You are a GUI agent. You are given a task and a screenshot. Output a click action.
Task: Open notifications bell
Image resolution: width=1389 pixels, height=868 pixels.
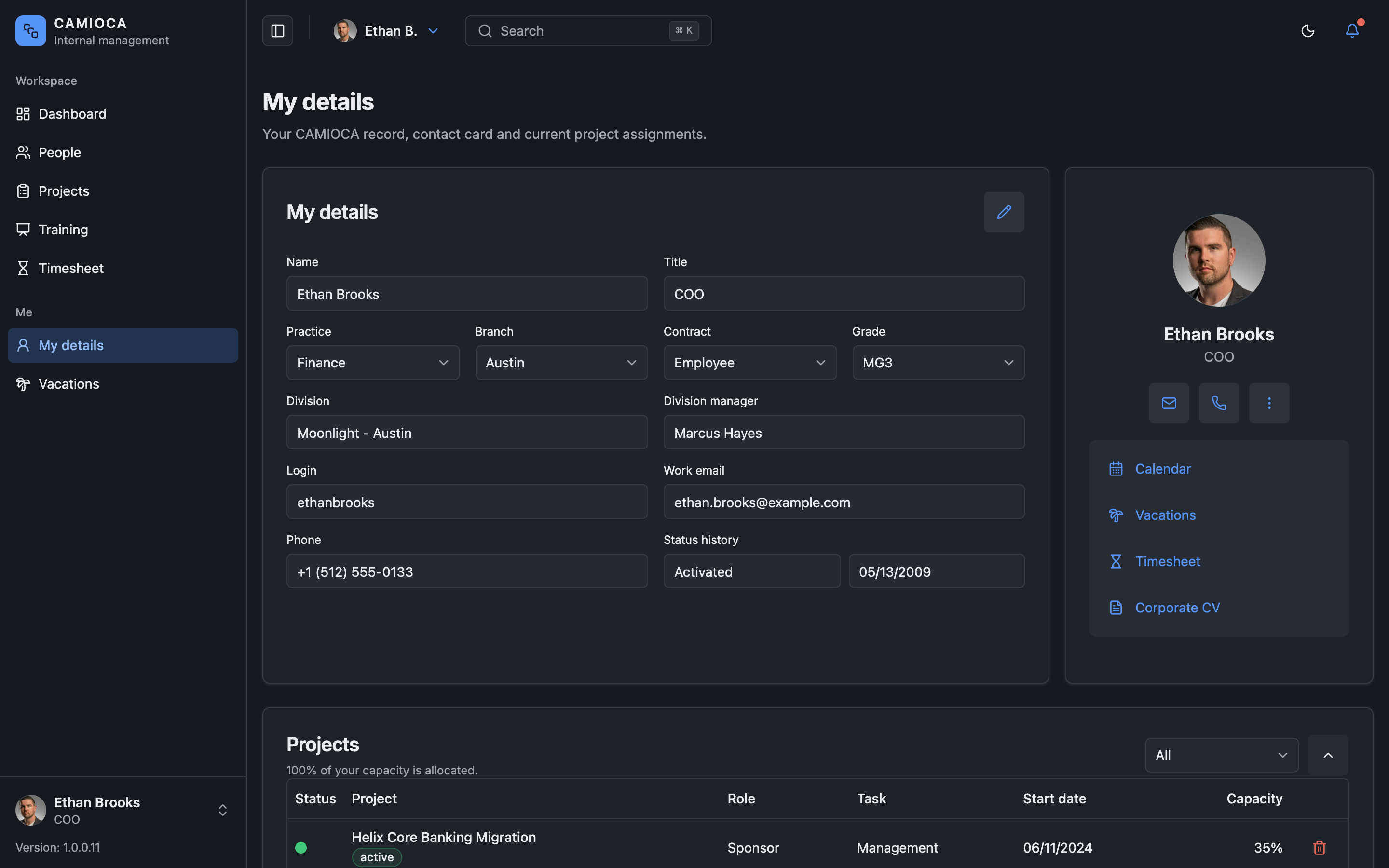pos(1352,31)
